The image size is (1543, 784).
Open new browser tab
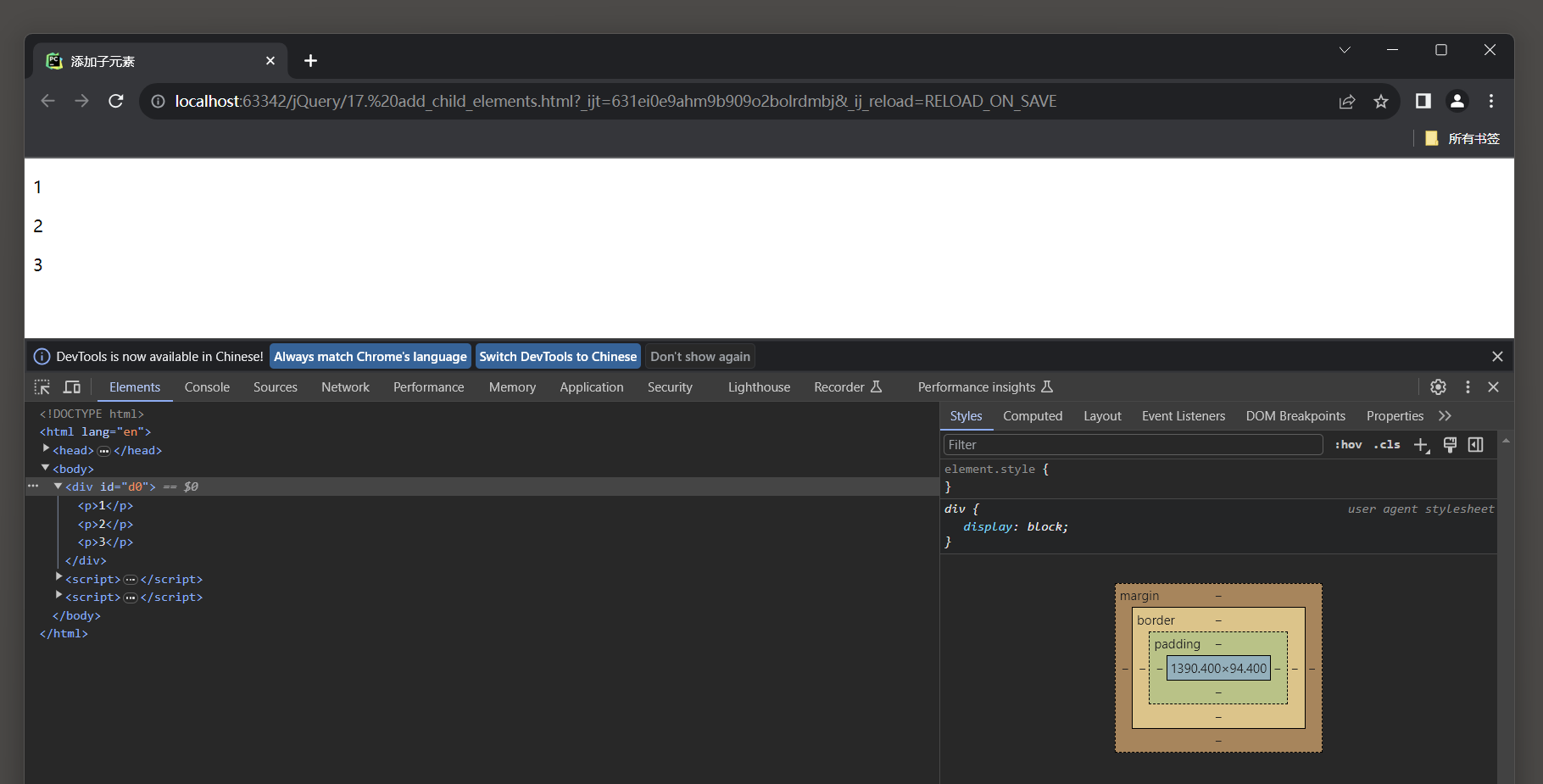pyautogui.click(x=310, y=61)
